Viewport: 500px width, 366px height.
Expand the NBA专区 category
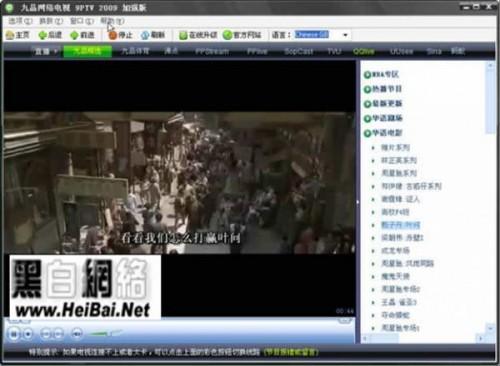click(x=381, y=74)
